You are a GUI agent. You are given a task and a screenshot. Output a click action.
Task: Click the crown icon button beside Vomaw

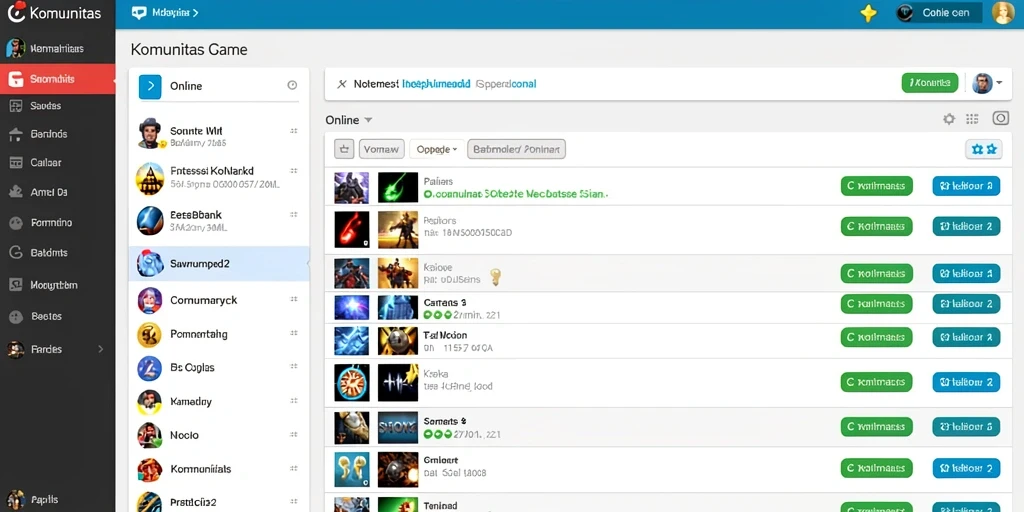[x=344, y=149]
